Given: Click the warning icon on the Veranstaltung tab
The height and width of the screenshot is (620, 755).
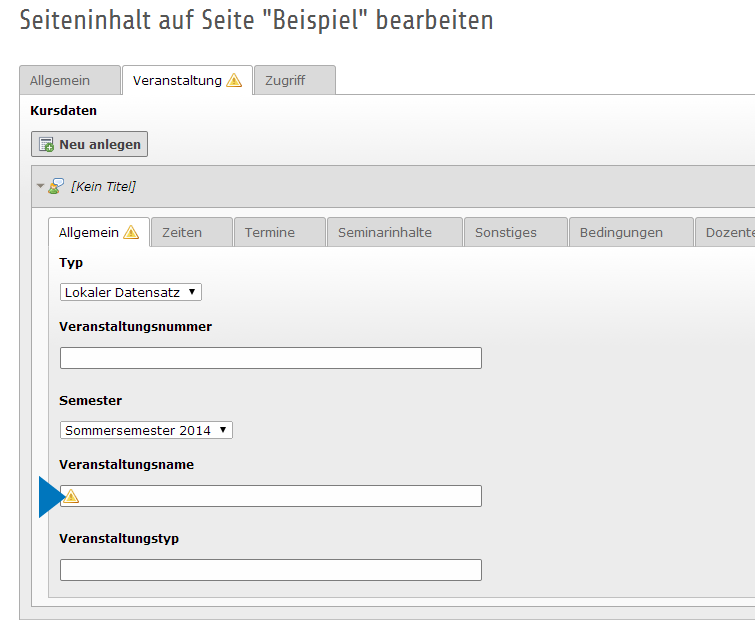Looking at the screenshot, I should (x=234, y=81).
